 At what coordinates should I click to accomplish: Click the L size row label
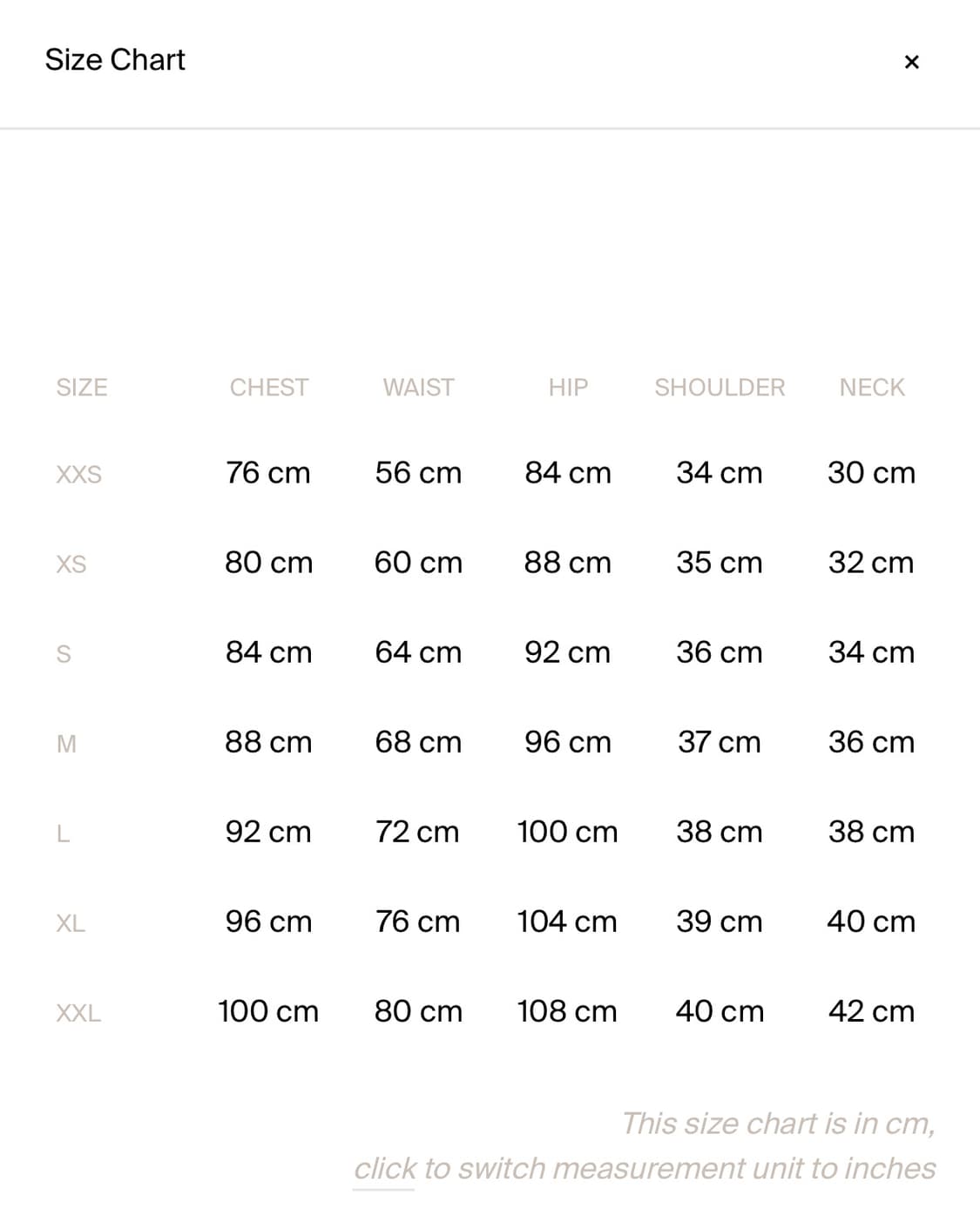(63, 834)
